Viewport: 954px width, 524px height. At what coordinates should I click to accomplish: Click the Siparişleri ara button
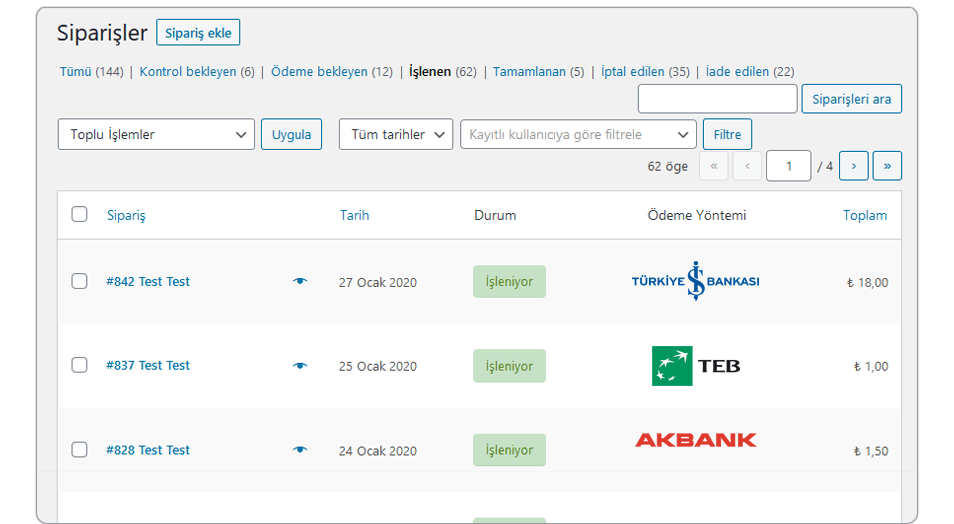[852, 99]
